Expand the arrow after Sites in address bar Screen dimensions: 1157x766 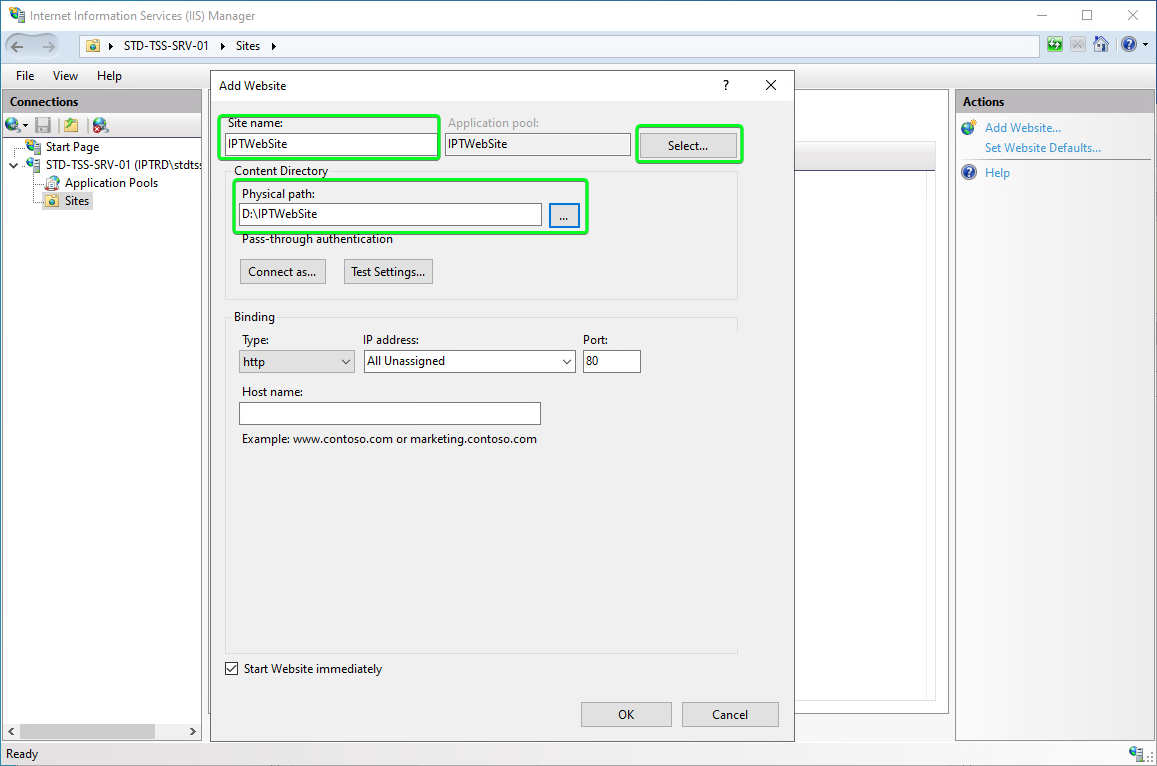pos(274,46)
